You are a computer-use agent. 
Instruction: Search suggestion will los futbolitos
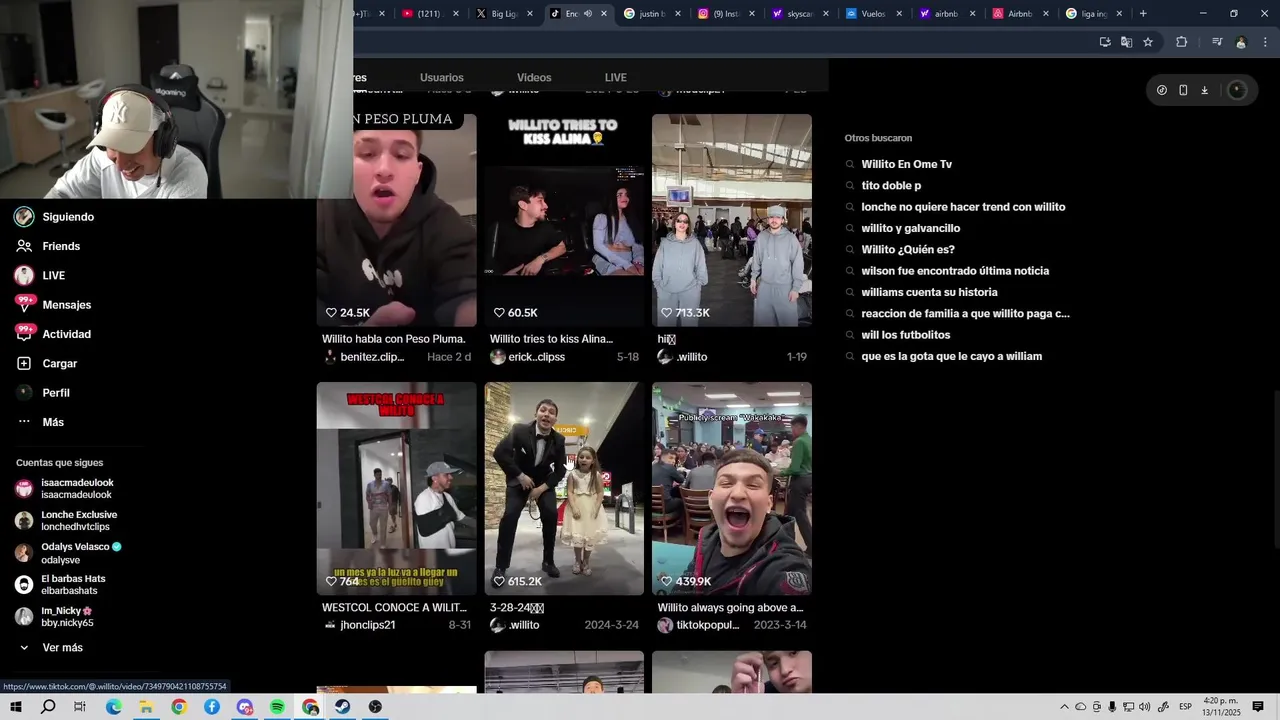pos(906,335)
